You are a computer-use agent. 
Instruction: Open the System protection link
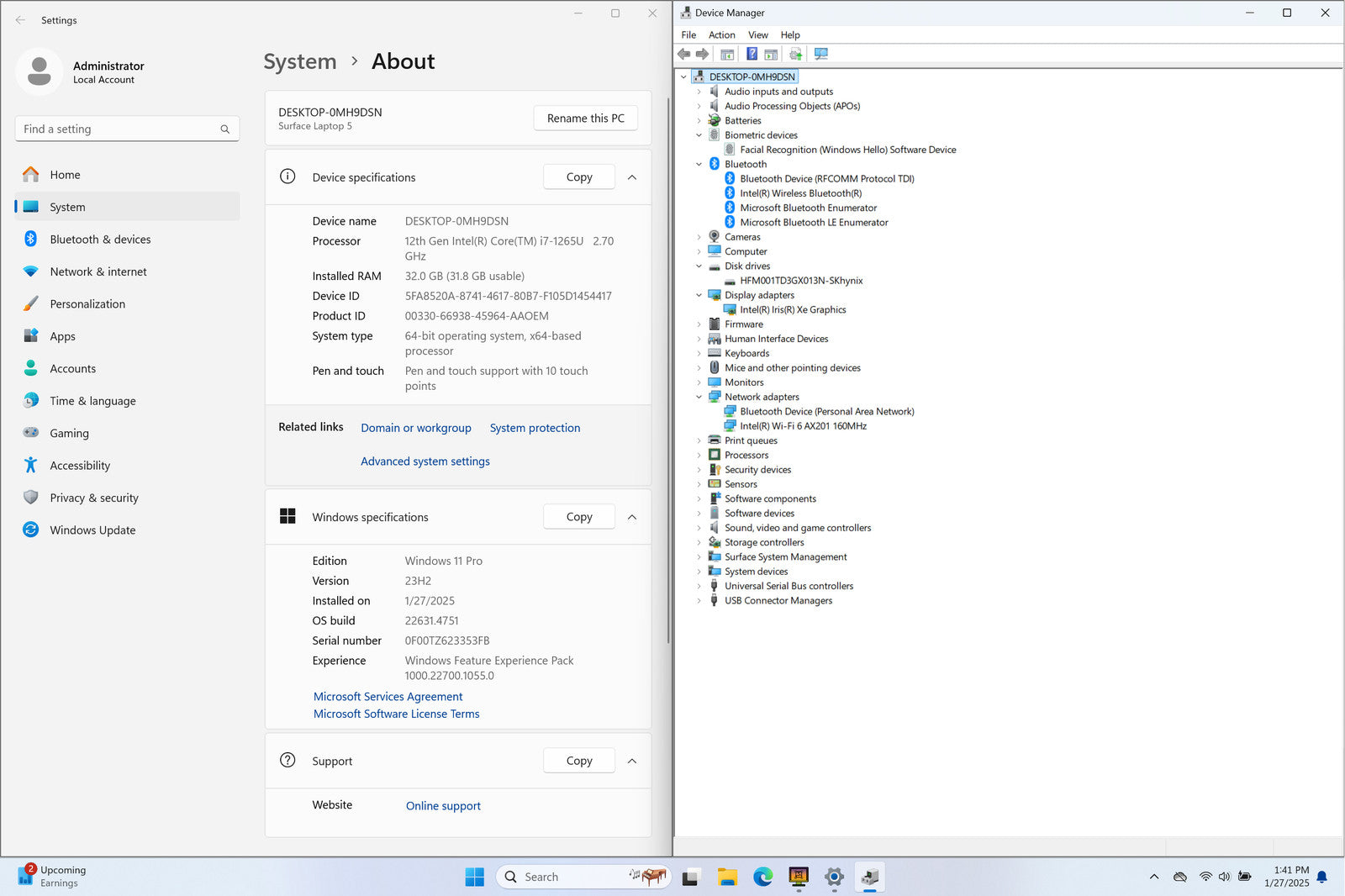(535, 428)
